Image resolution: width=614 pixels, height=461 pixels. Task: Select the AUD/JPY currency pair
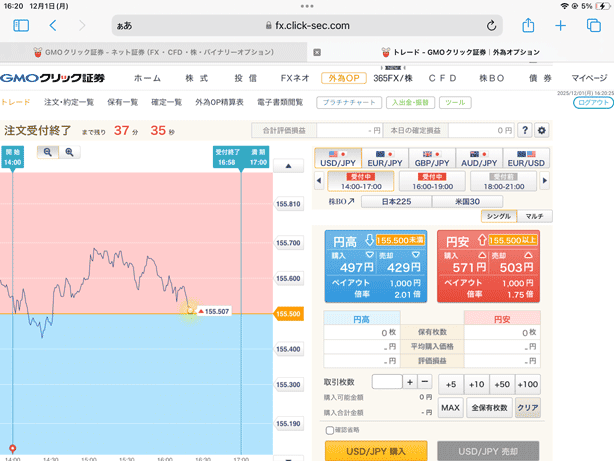click(x=479, y=158)
